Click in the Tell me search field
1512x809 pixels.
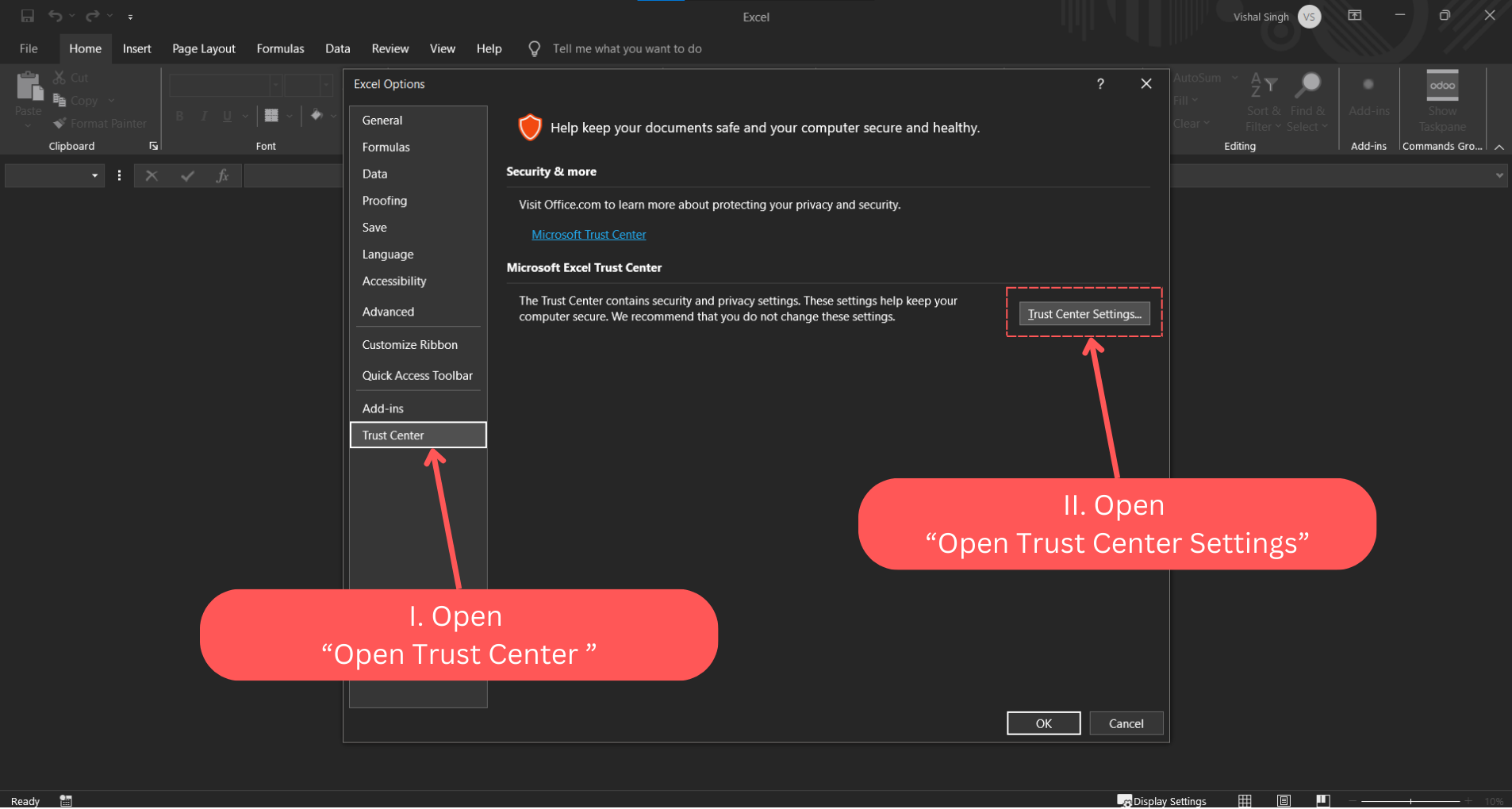click(627, 49)
